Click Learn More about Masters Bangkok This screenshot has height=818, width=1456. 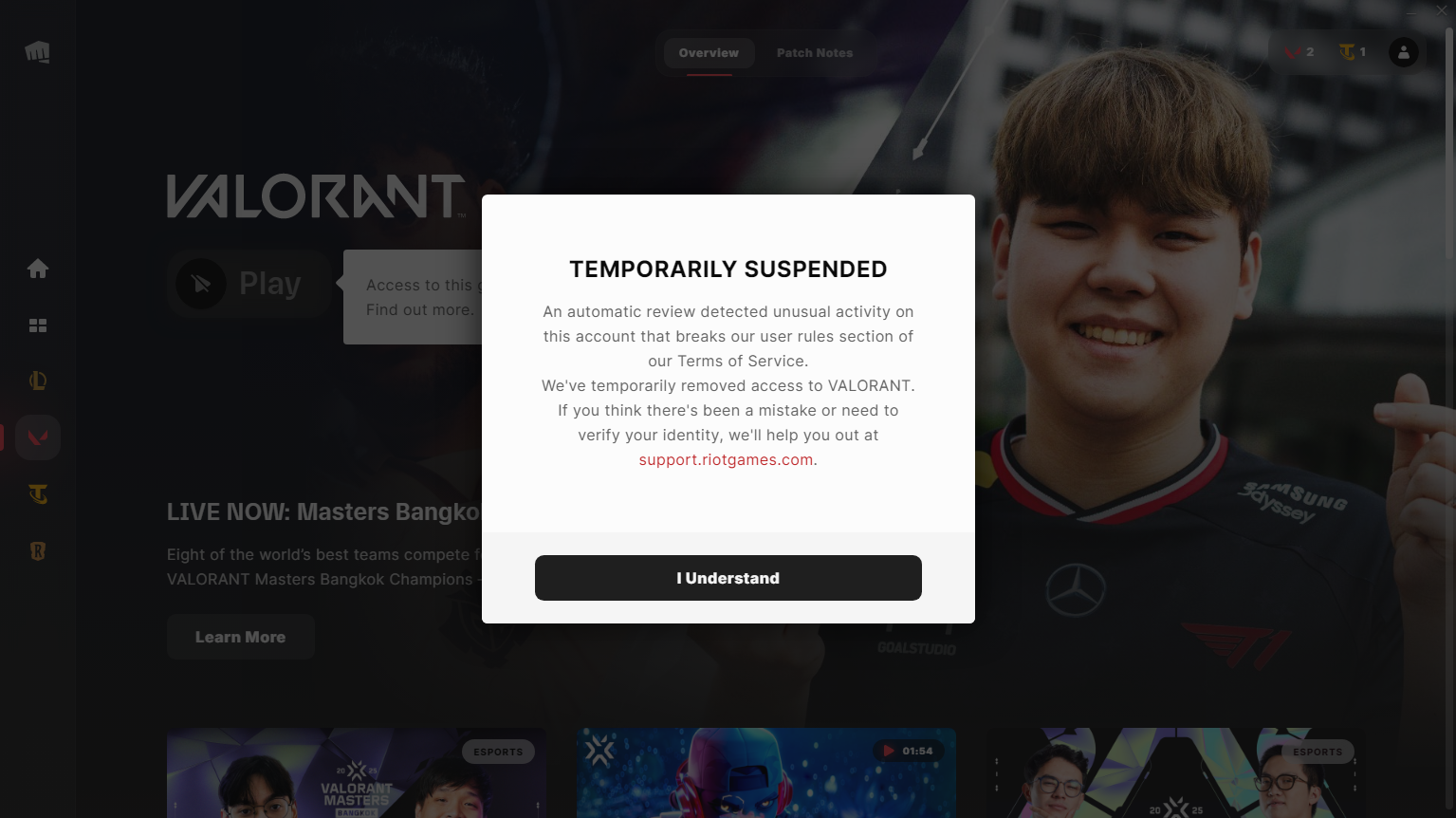click(241, 637)
